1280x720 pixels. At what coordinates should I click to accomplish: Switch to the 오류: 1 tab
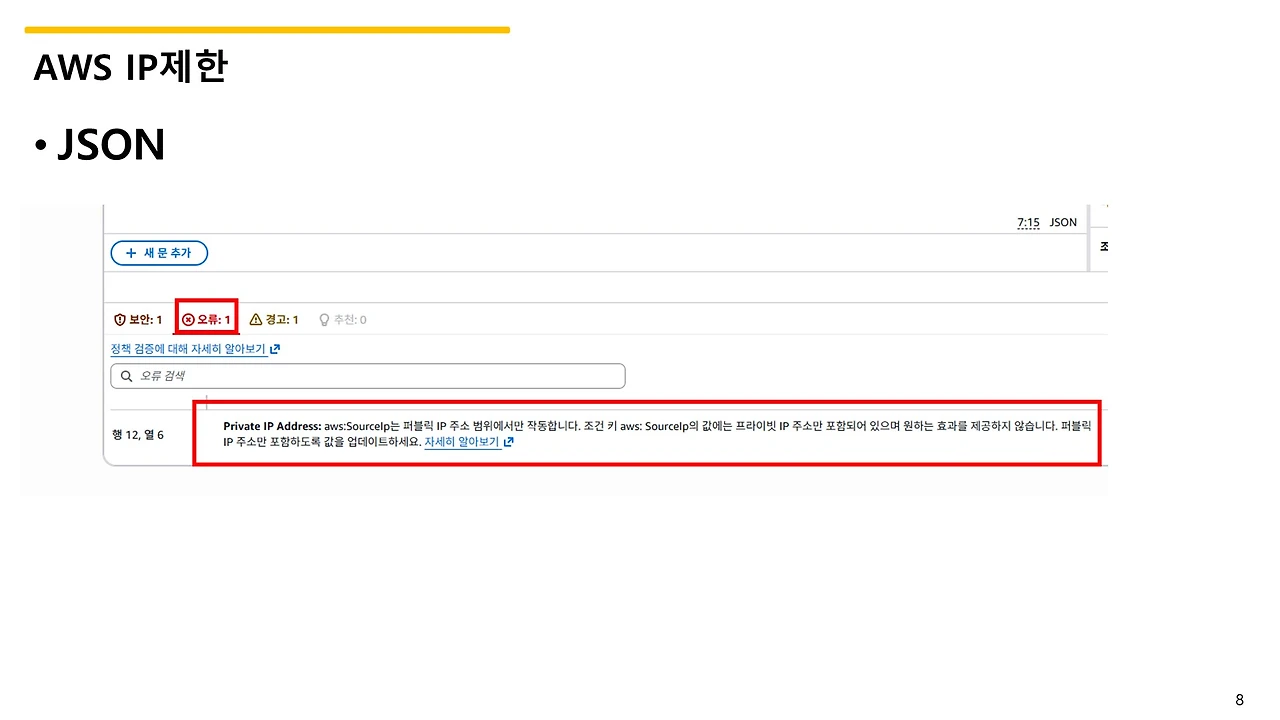(x=206, y=320)
